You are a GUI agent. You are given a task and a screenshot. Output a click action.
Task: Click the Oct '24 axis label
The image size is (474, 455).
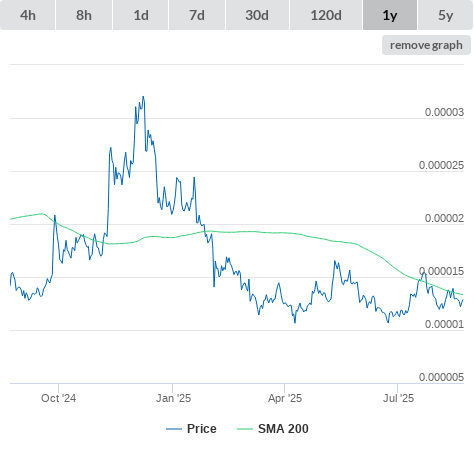pos(58,398)
